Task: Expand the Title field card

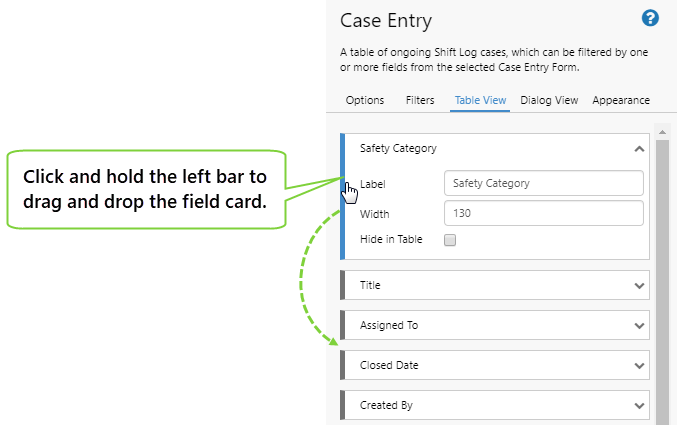Action: click(639, 285)
